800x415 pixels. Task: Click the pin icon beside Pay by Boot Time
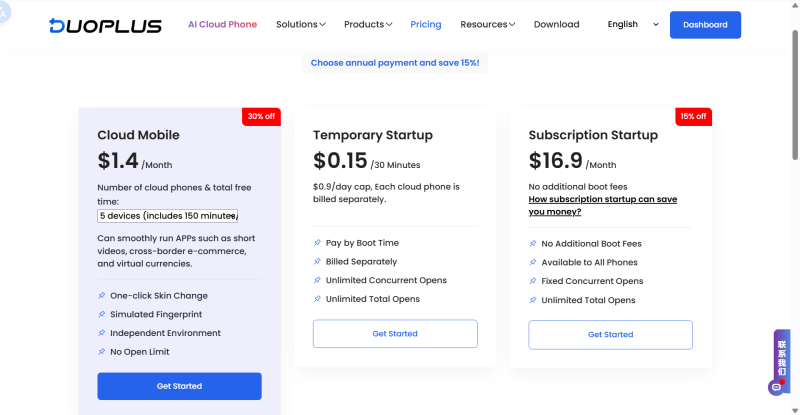(x=317, y=243)
